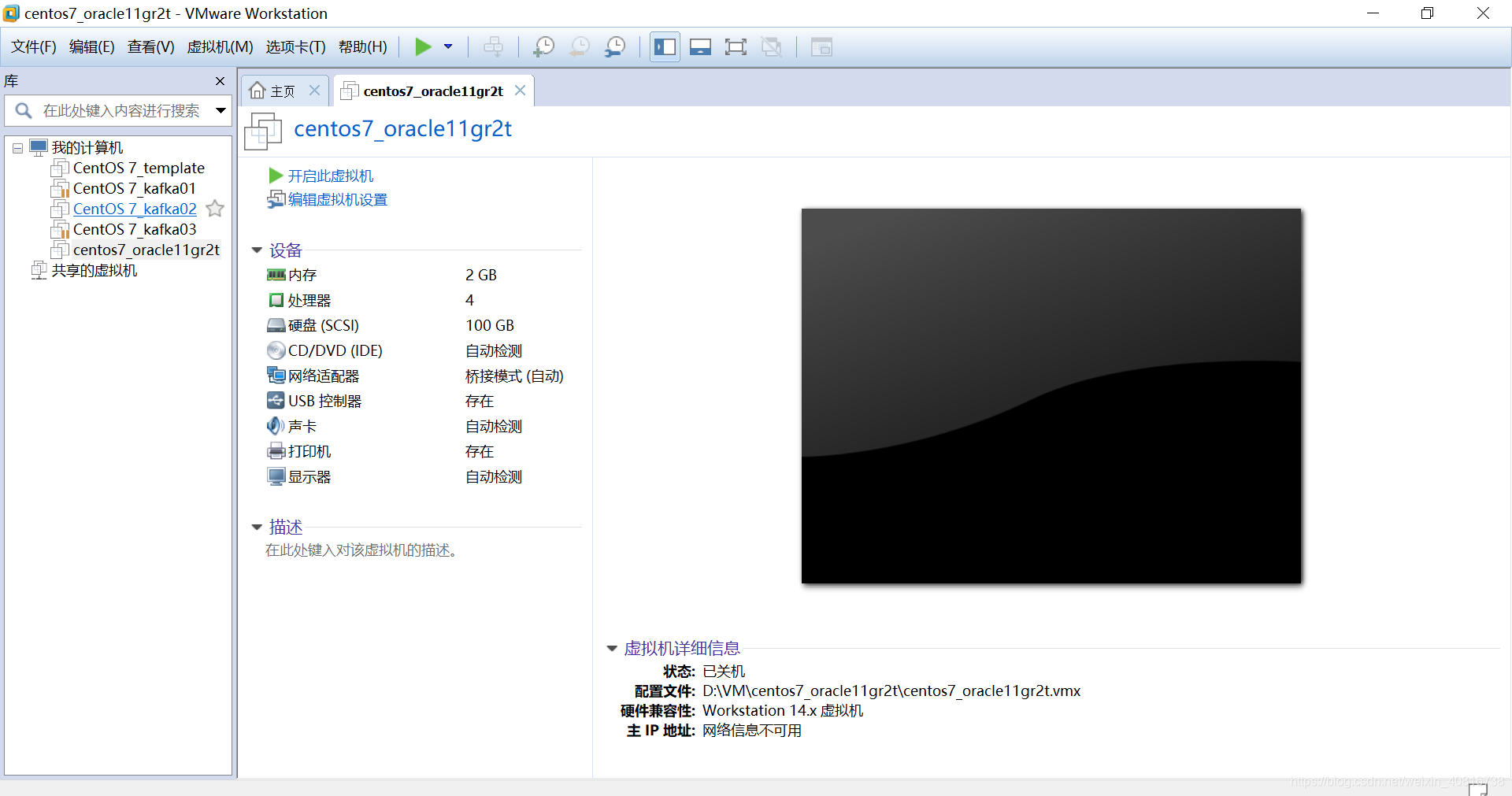Click the VMware Workstation title bar app icon

[11, 13]
